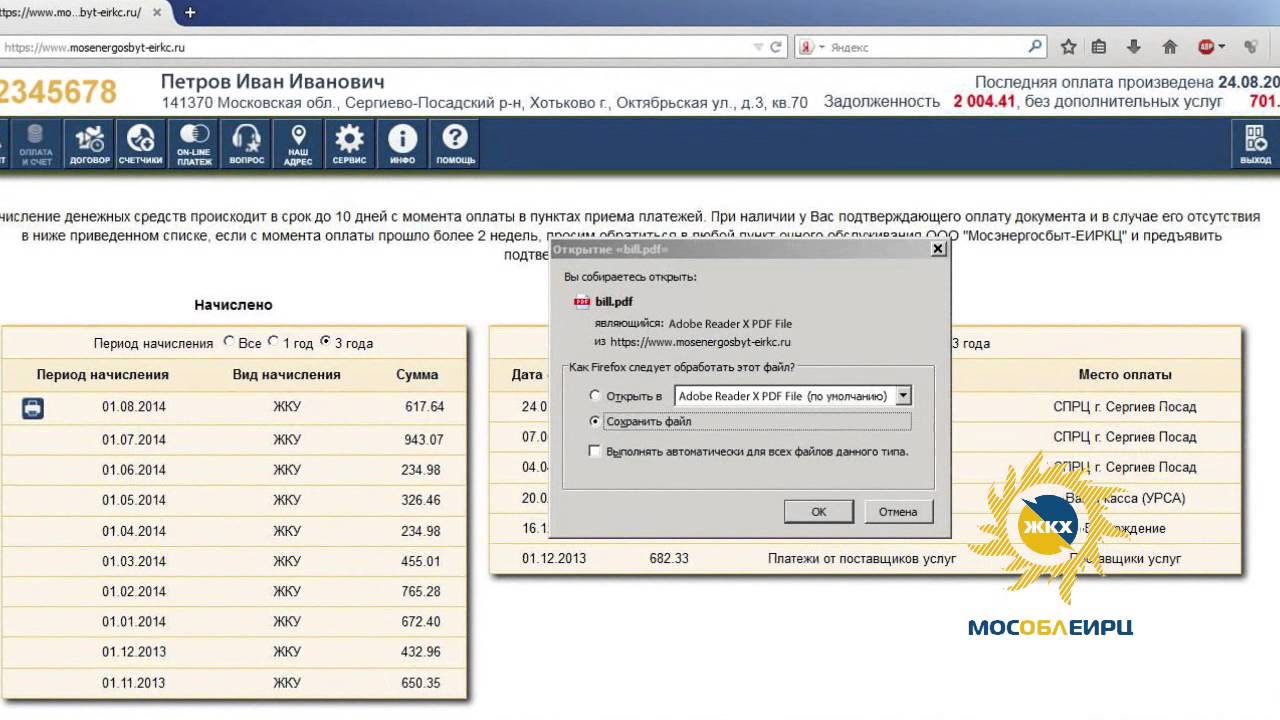
Task: Open the Сервис gear icon
Action: tap(350, 144)
